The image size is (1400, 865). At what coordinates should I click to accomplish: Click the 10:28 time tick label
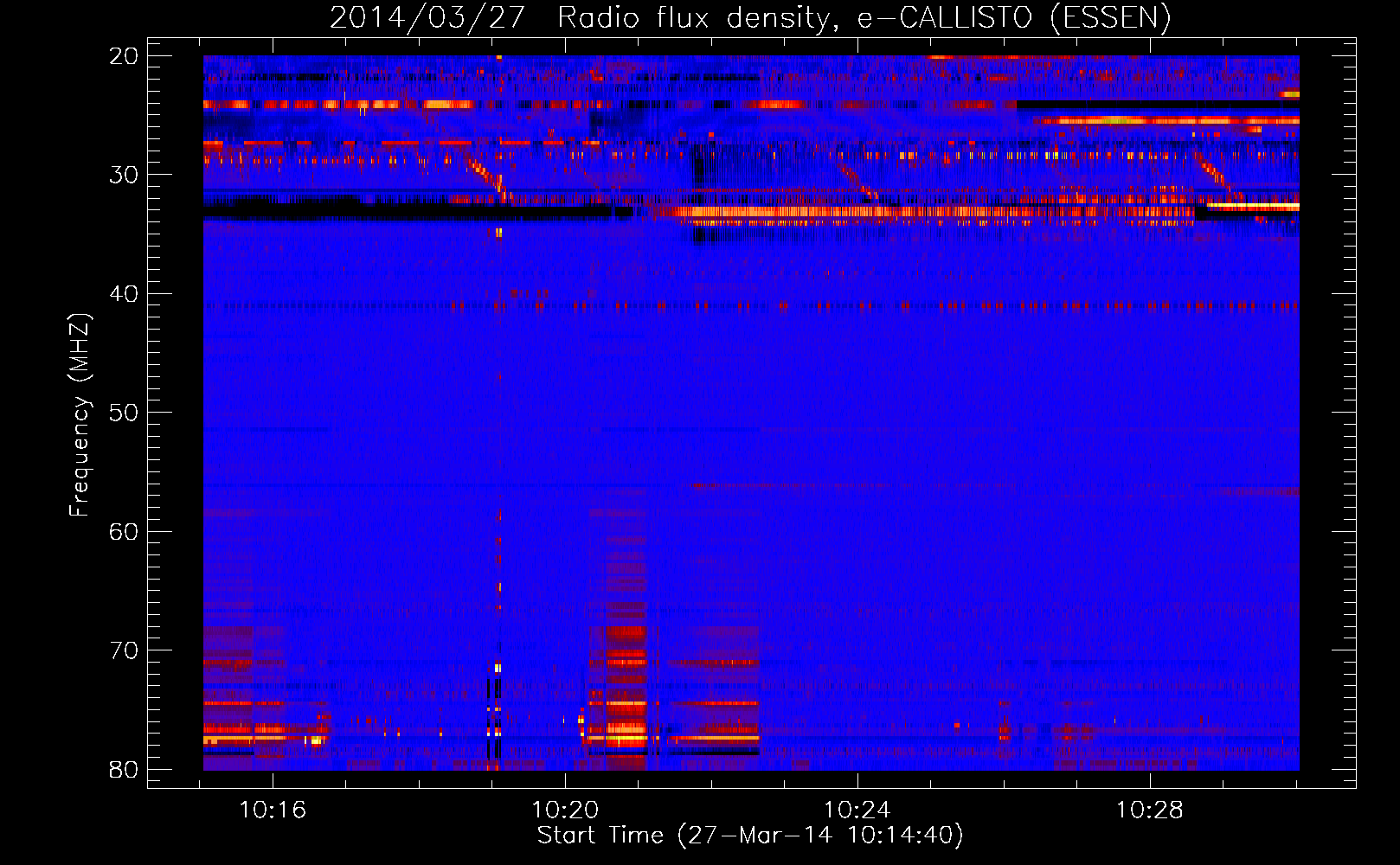pyautogui.click(x=1149, y=811)
